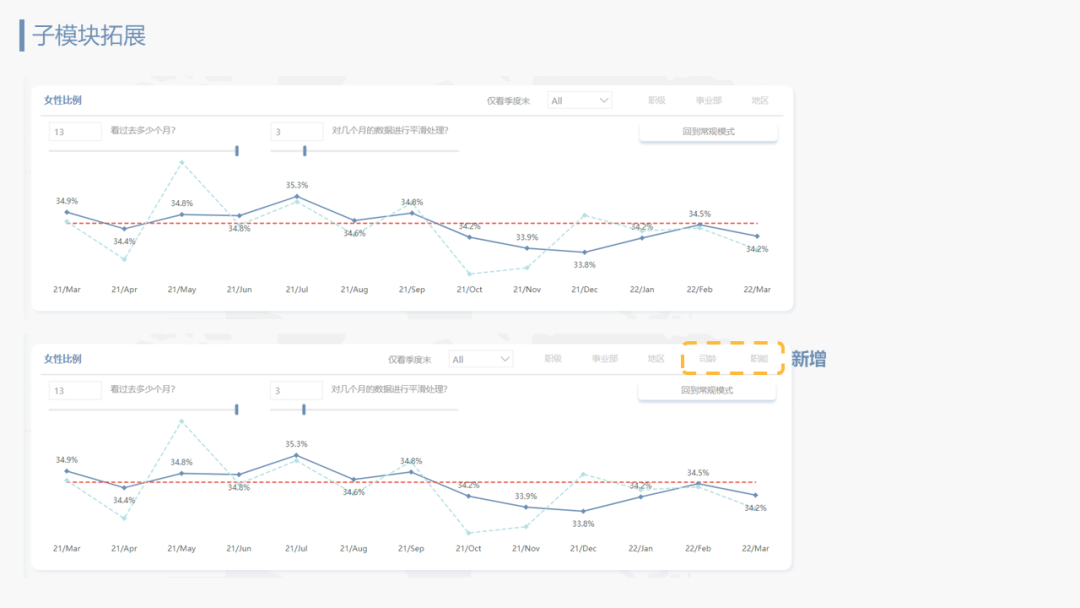Select the 事业部 tab in the lower panel
This screenshot has width=1080, height=608.
[604, 359]
